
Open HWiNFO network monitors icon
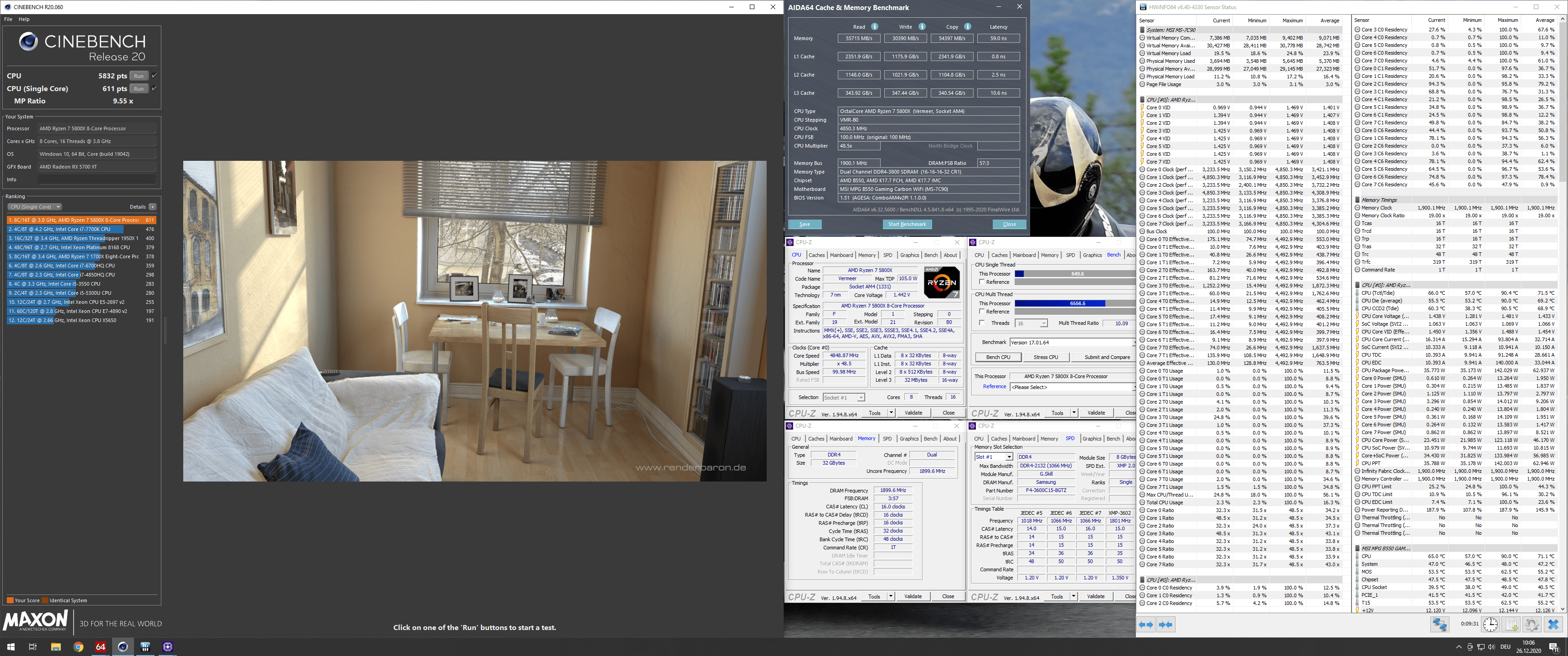coord(1439,625)
